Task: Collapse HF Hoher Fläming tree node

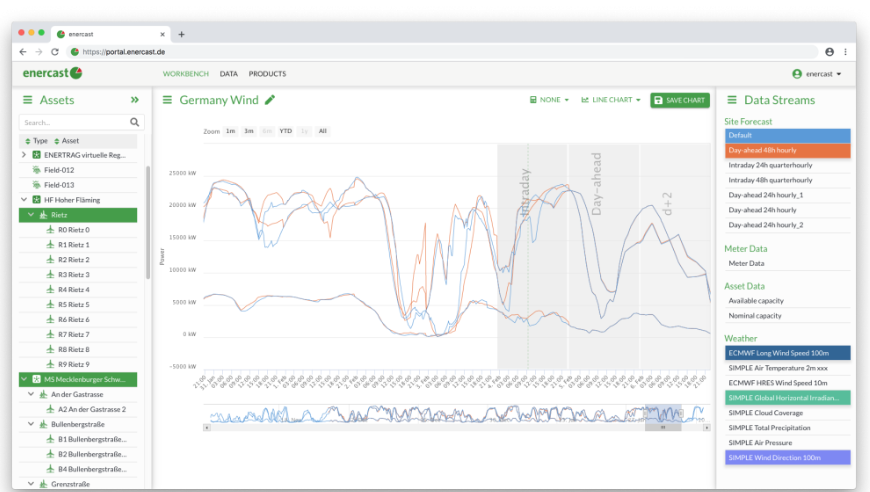Action: pos(24,200)
